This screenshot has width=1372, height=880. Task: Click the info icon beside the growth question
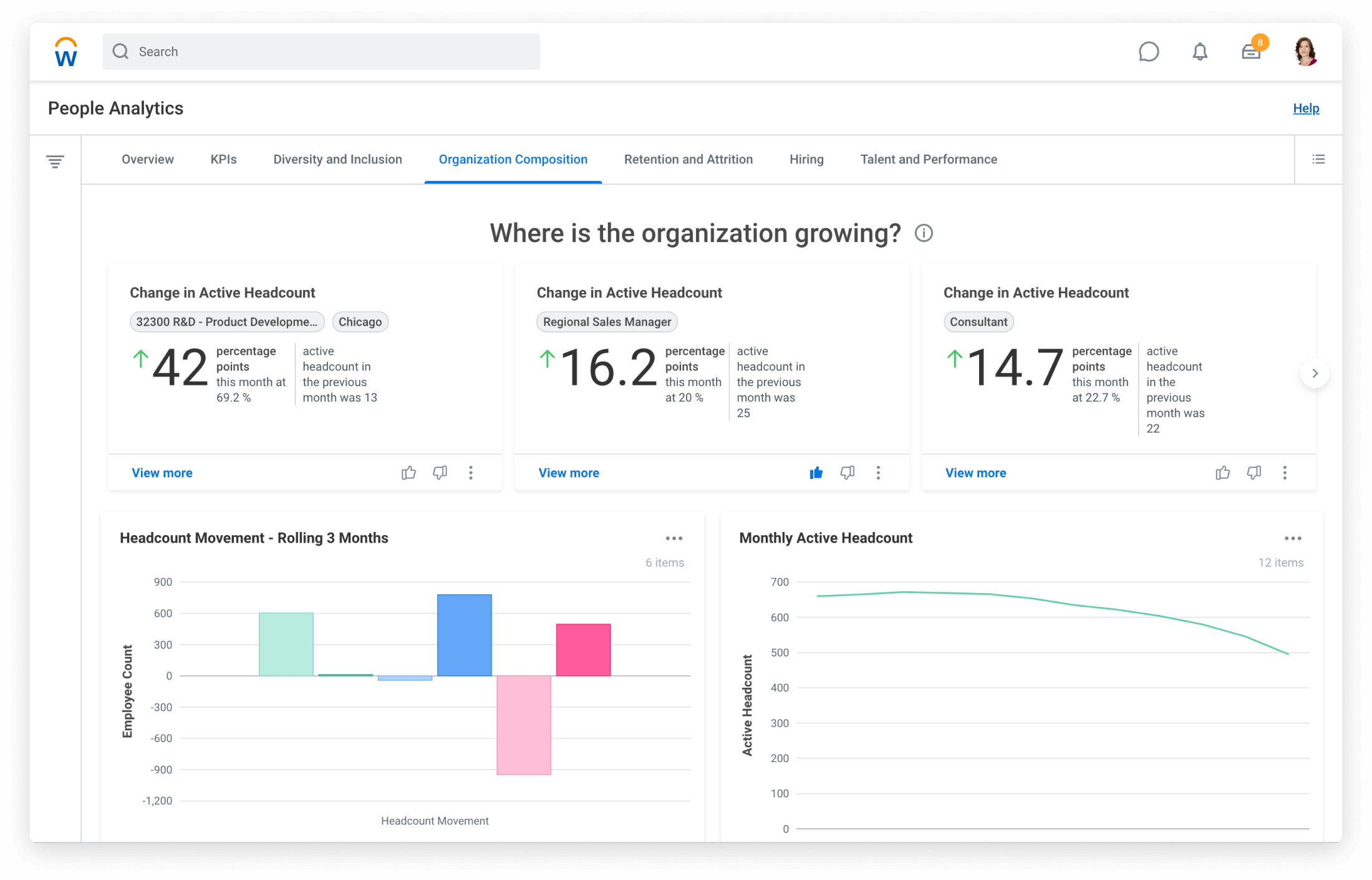click(924, 233)
